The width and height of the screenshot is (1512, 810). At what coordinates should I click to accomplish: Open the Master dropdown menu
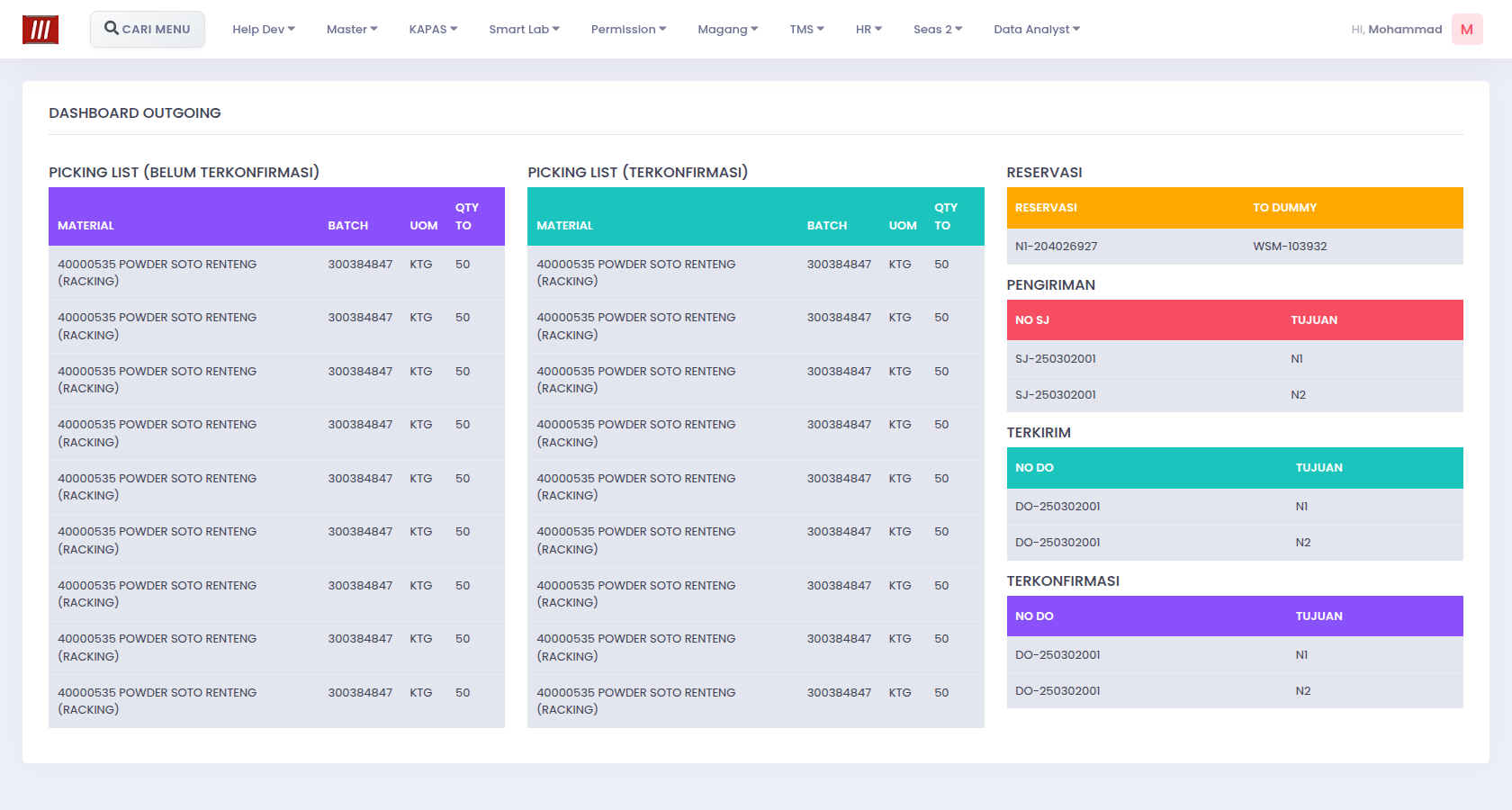click(x=352, y=30)
